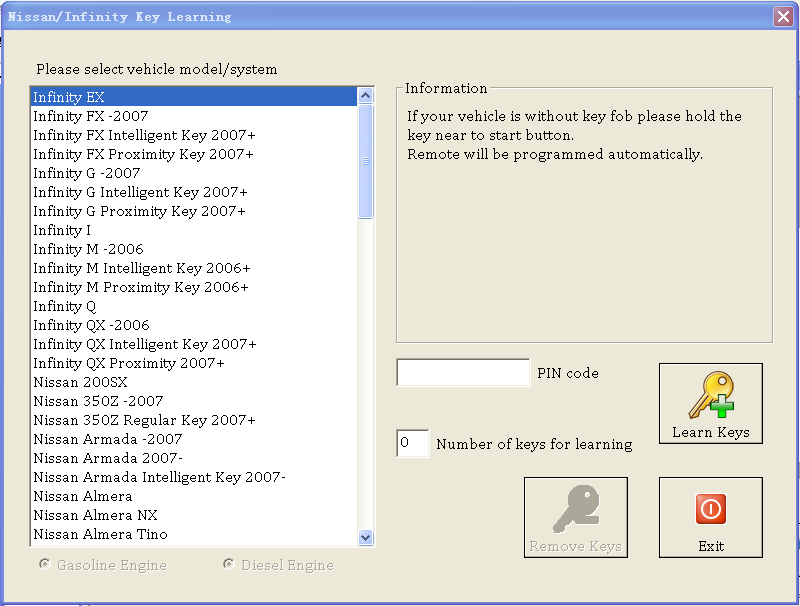The width and height of the screenshot is (800, 606).
Task: Select Infinity FX -2007
Action: click(x=194, y=116)
